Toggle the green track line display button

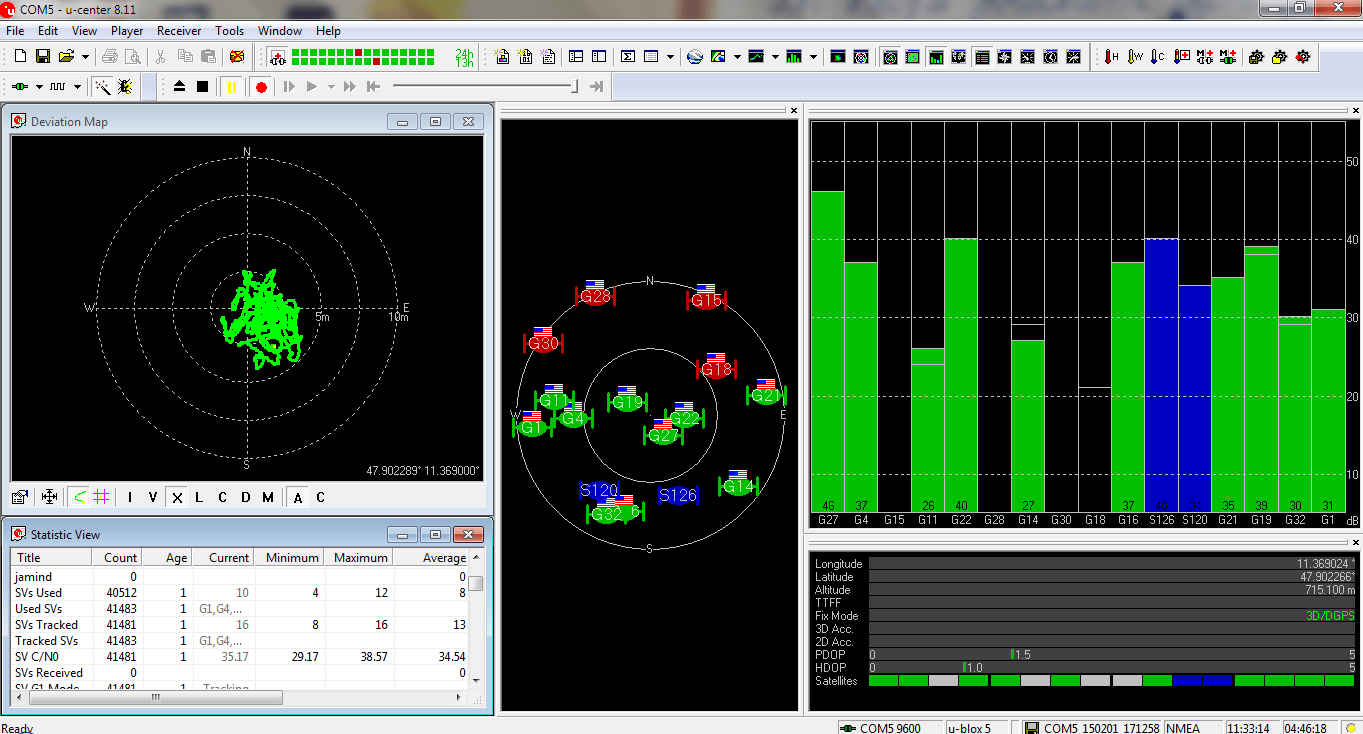(79, 497)
